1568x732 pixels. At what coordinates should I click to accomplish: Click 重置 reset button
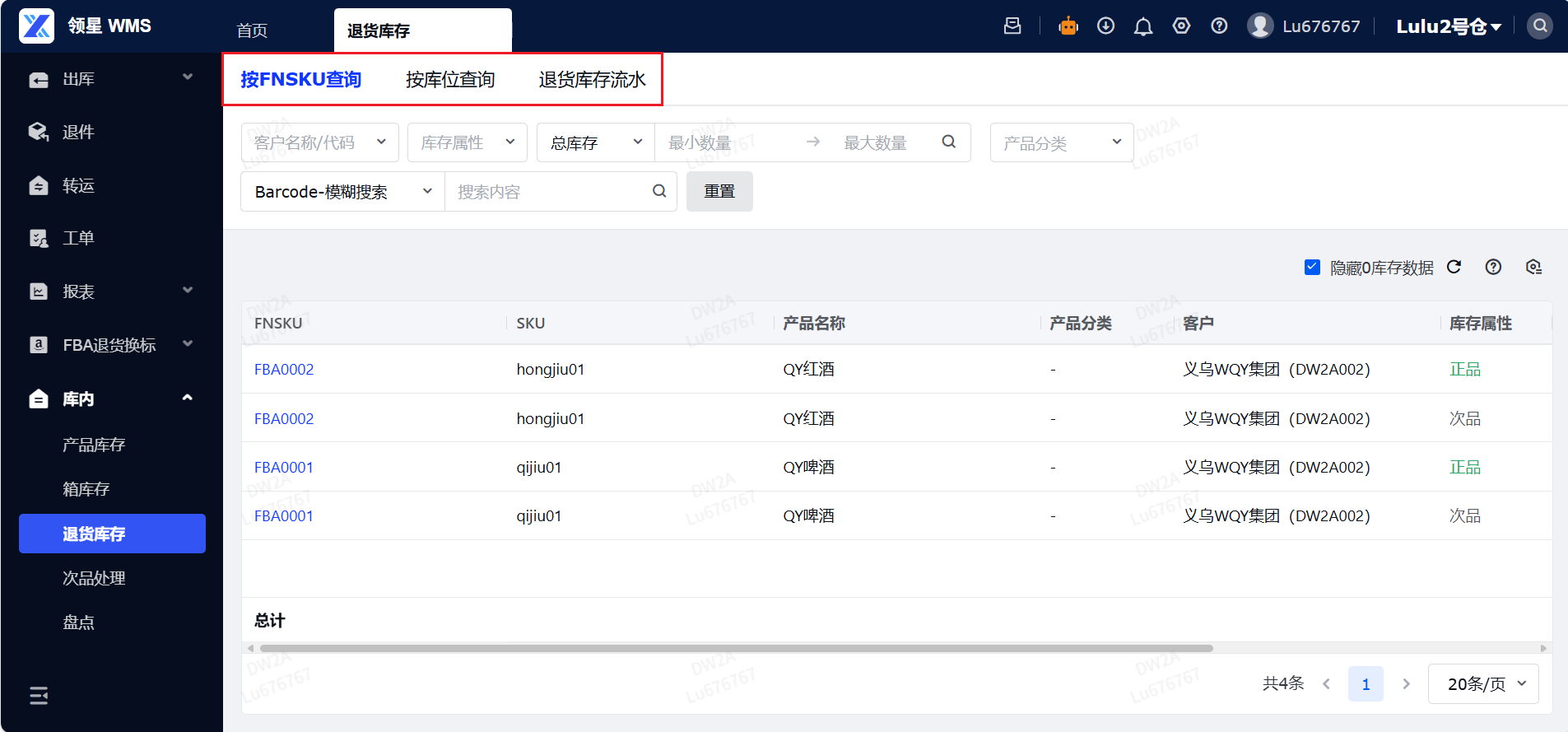pyautogui.click(x=719, y=191)
